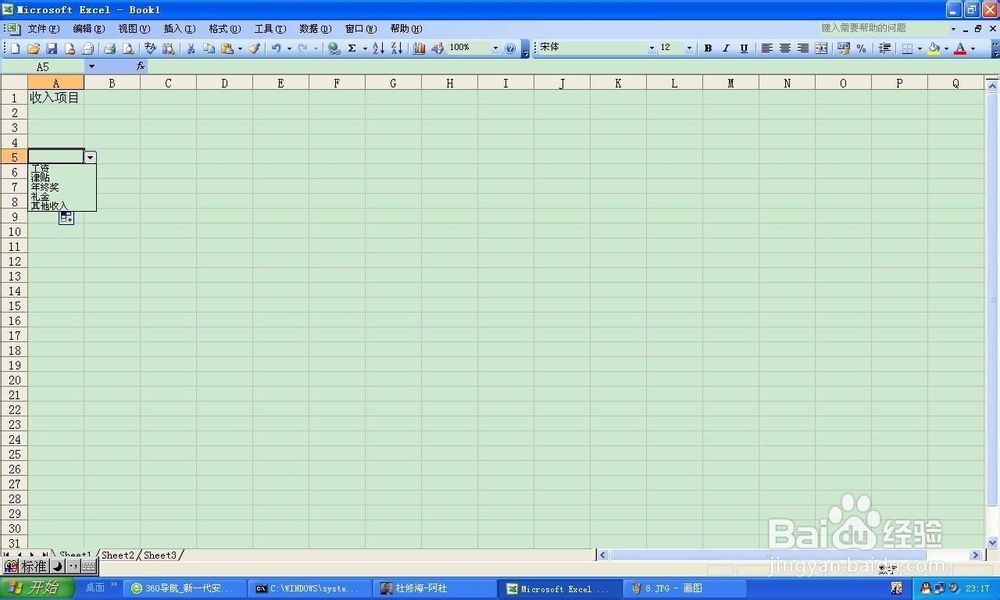Click the Print icon in the toolbar
Image resolution: width=1000 pixels, height=600 pixels.
click(x=110, y=48)
